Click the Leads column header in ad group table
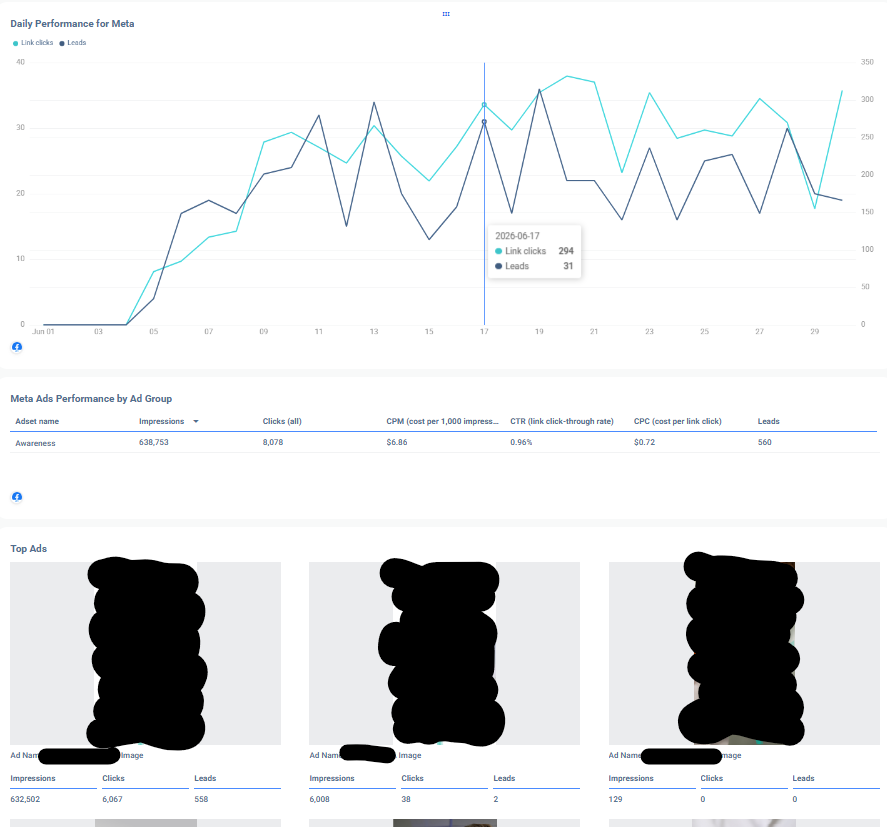Screen dimensions: 887x827 pyautogui.click(x=768, y=421)
